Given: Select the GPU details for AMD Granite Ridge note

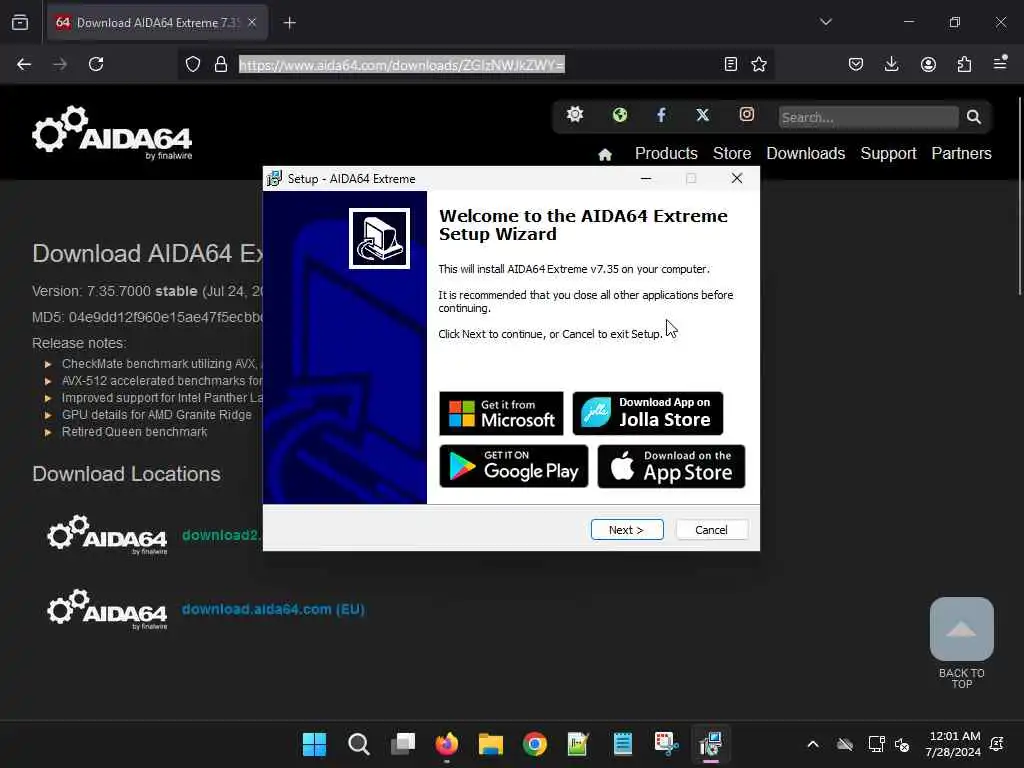Looking at the screenshot, I should [156, 415].
